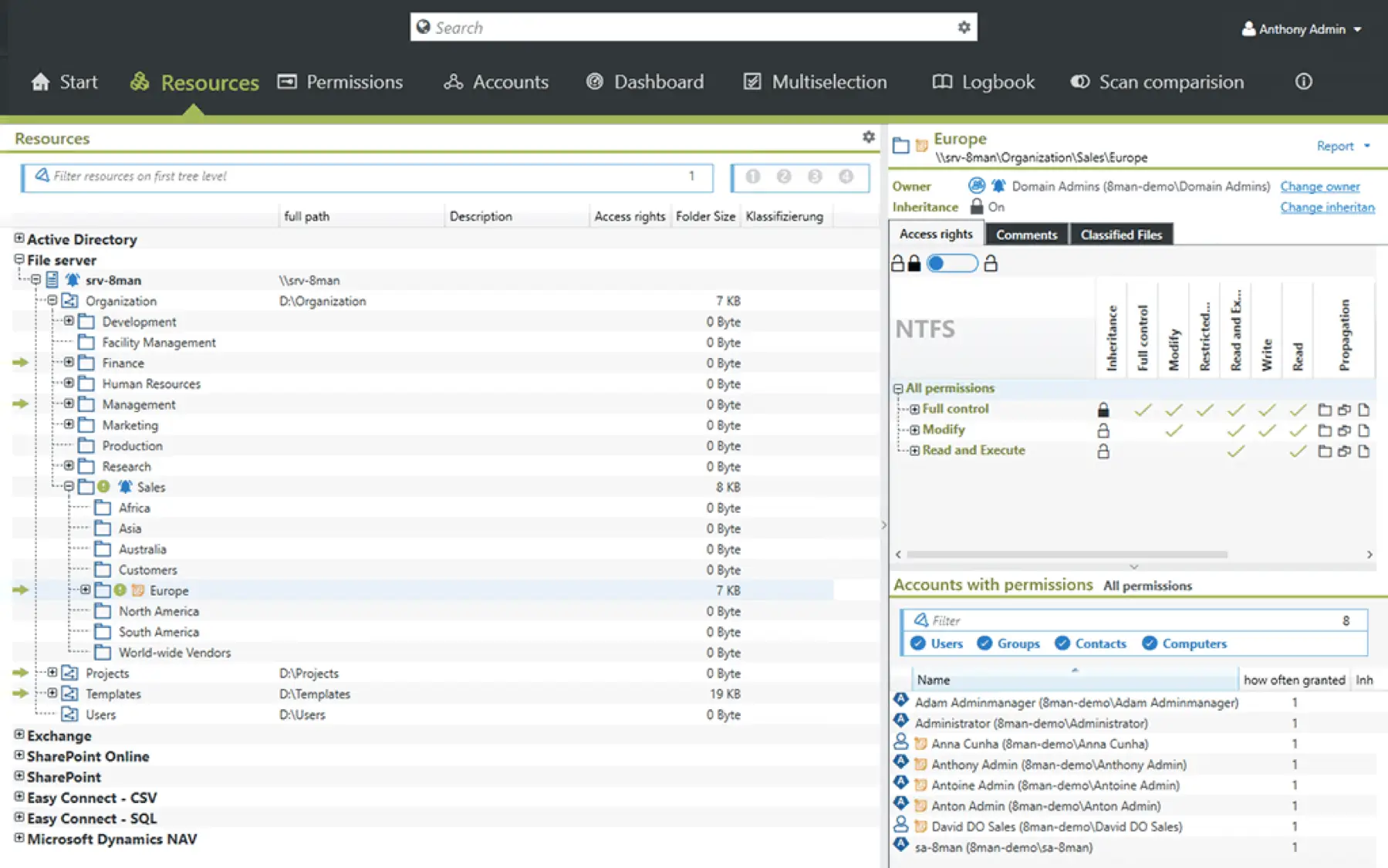Click the horizontal scrollbar under the NTFS table

1067,554
